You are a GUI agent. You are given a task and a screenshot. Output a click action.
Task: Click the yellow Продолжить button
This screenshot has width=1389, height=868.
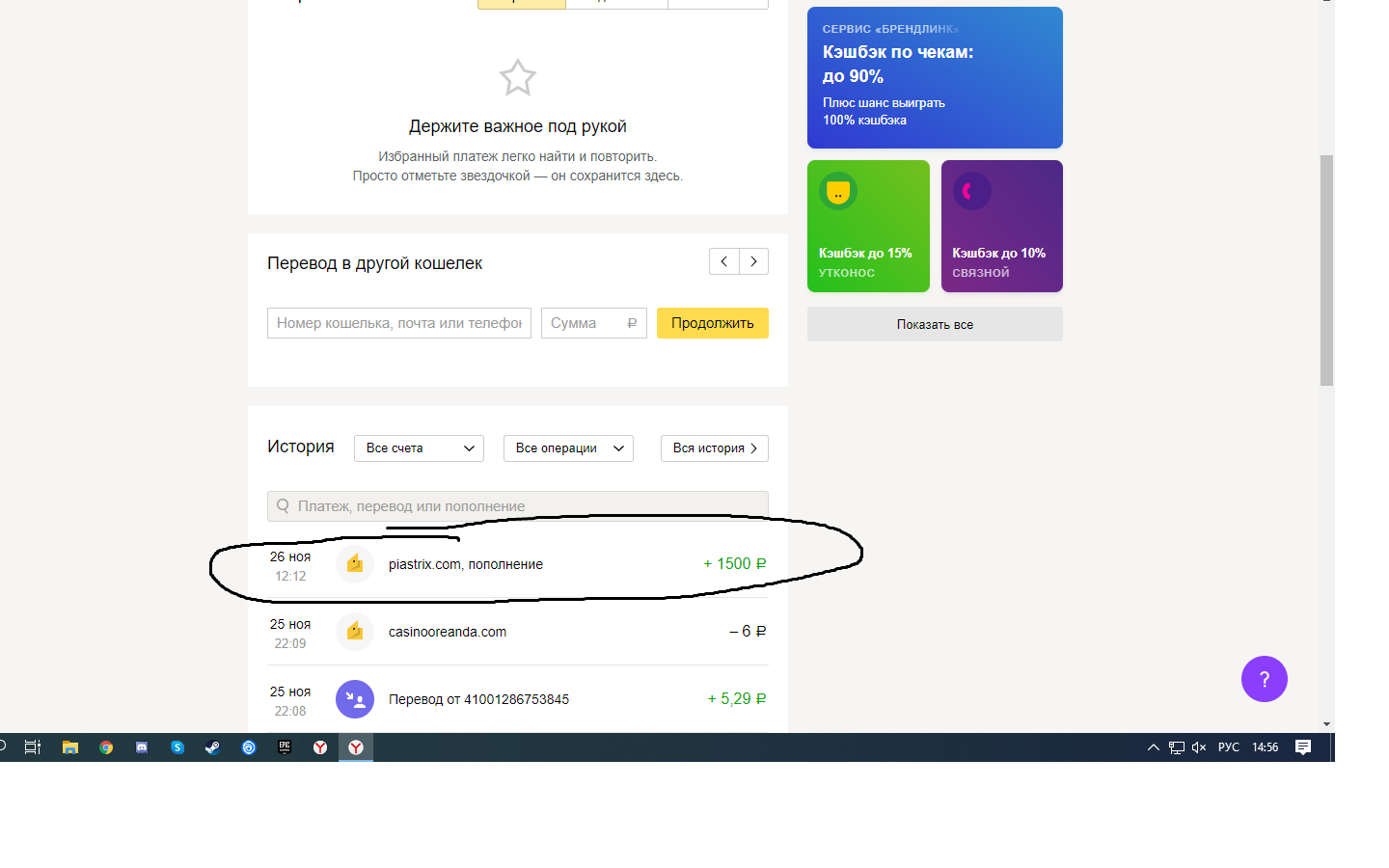point(713,323)
